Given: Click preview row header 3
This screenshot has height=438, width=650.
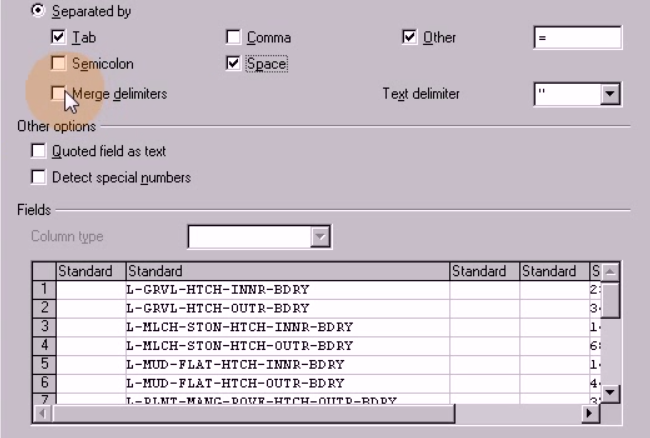Looking at the screenshot, I should click(x=43, y=326).
